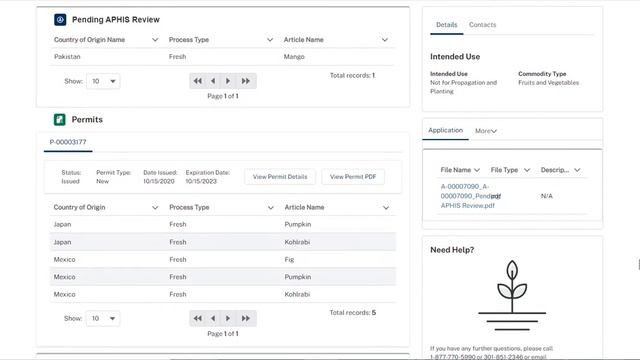Open Show rows dropdown in Pending APHIS Review
640x360 pixels.
(103, 81)
